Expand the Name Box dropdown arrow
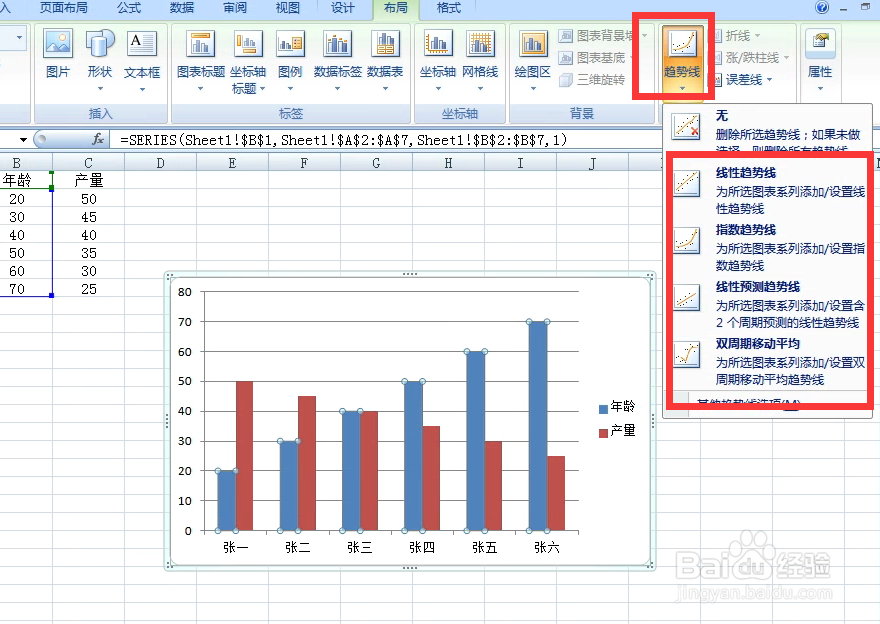 25,140
